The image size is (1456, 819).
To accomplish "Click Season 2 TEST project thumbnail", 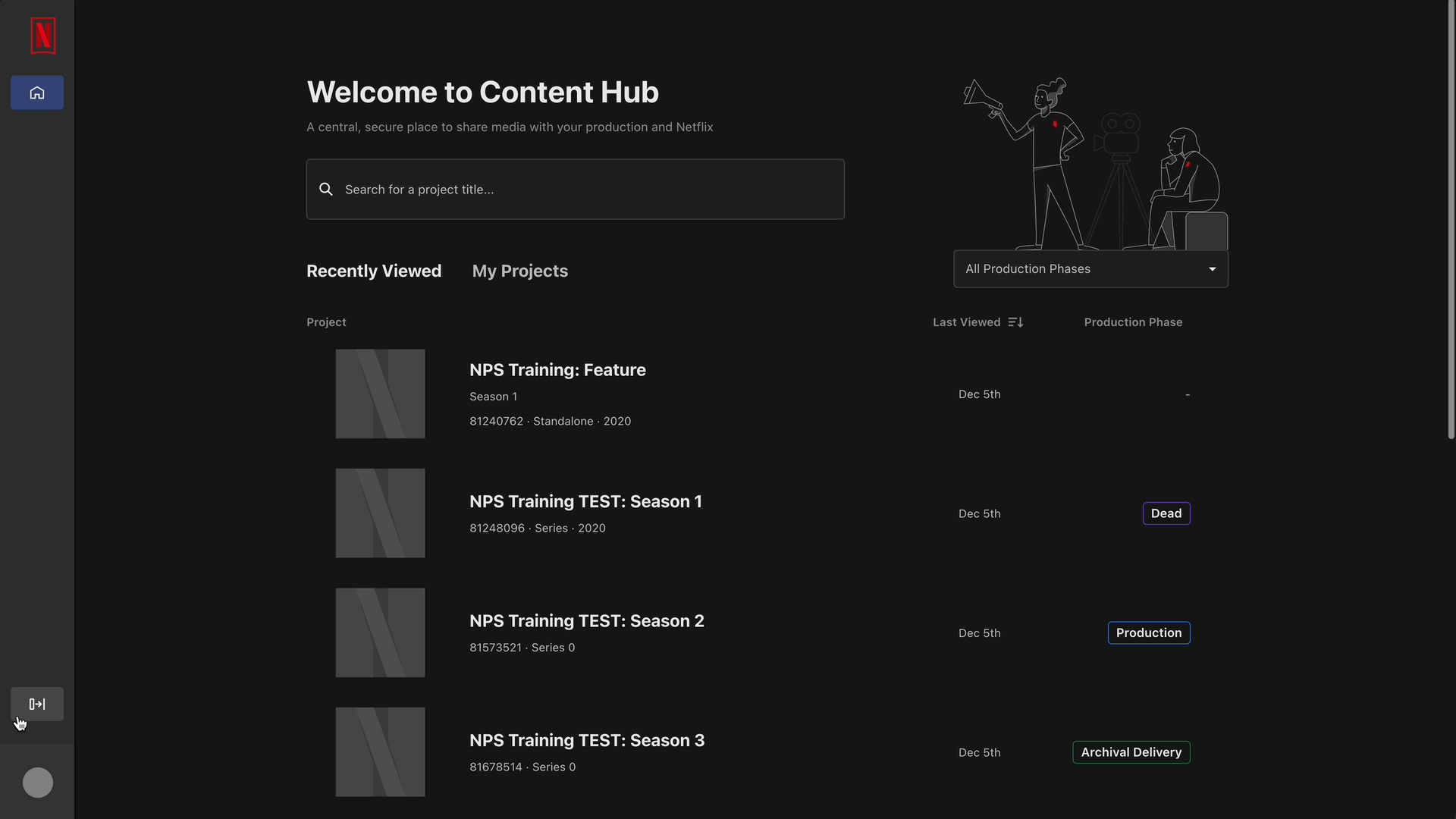I will click(381, 632).
